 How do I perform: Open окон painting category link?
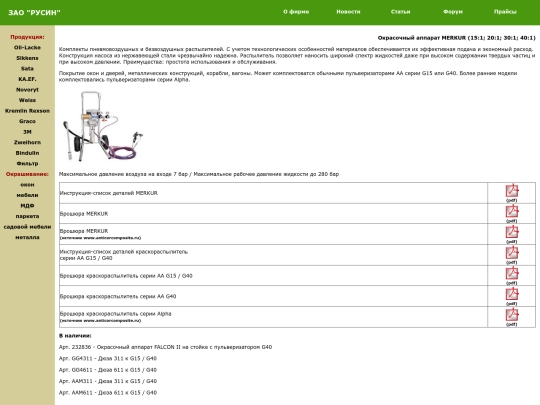[27, 185]
